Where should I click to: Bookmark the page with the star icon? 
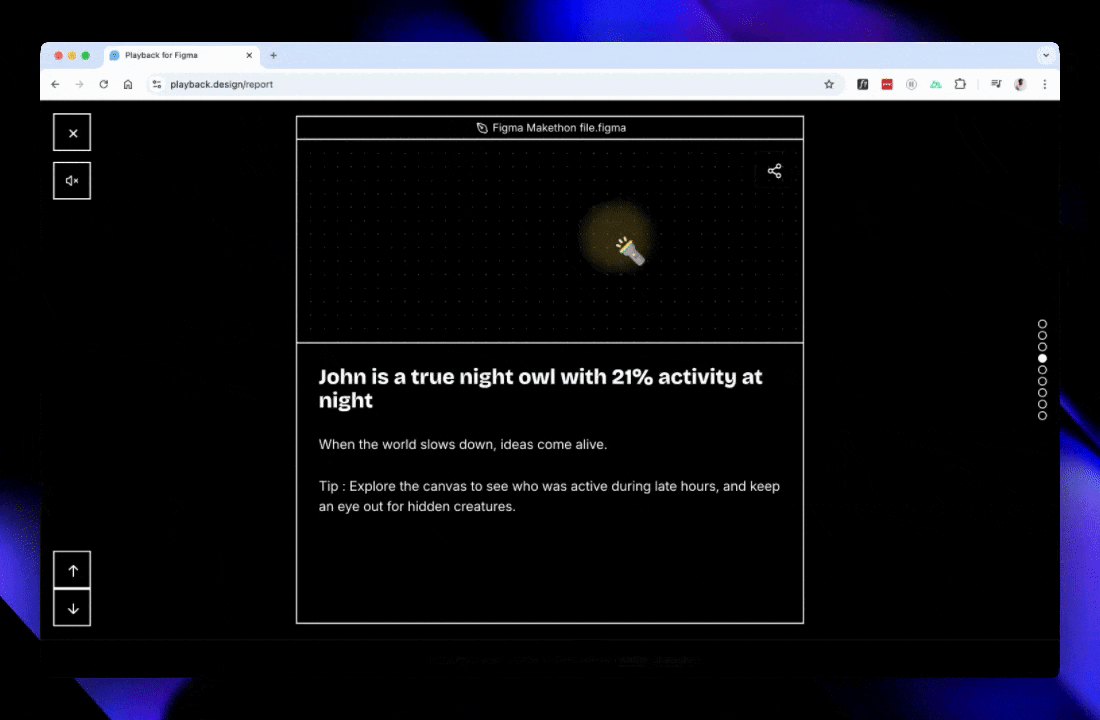(829, 84)
